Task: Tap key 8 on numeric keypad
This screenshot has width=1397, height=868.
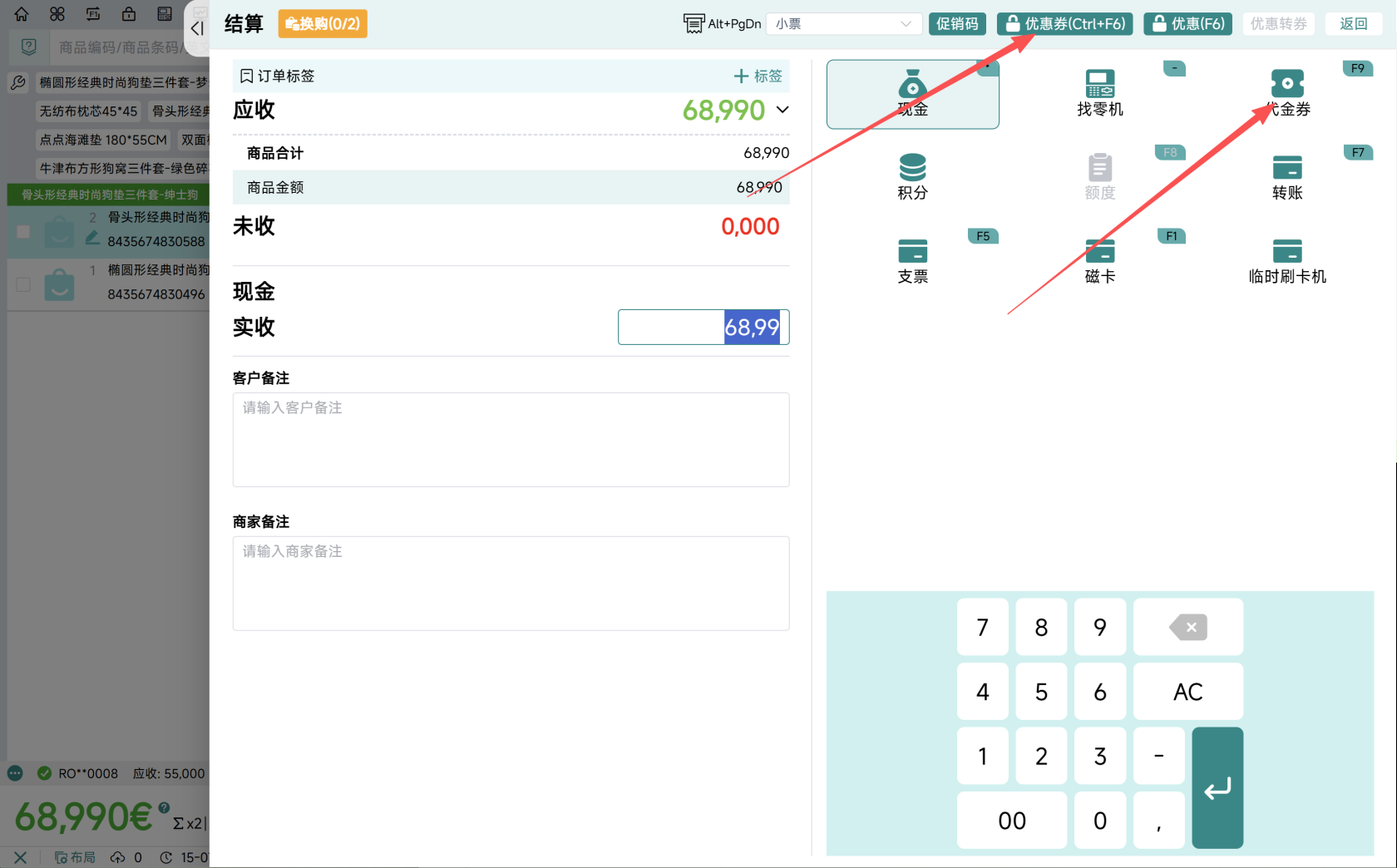Action: tap(1041, 627)
